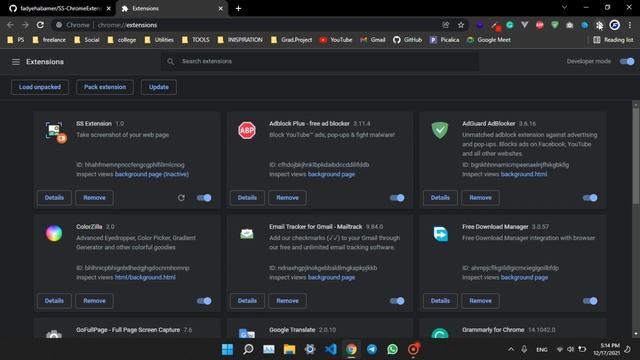Show hidden system tray icons chevron

(x=511, y=349)
